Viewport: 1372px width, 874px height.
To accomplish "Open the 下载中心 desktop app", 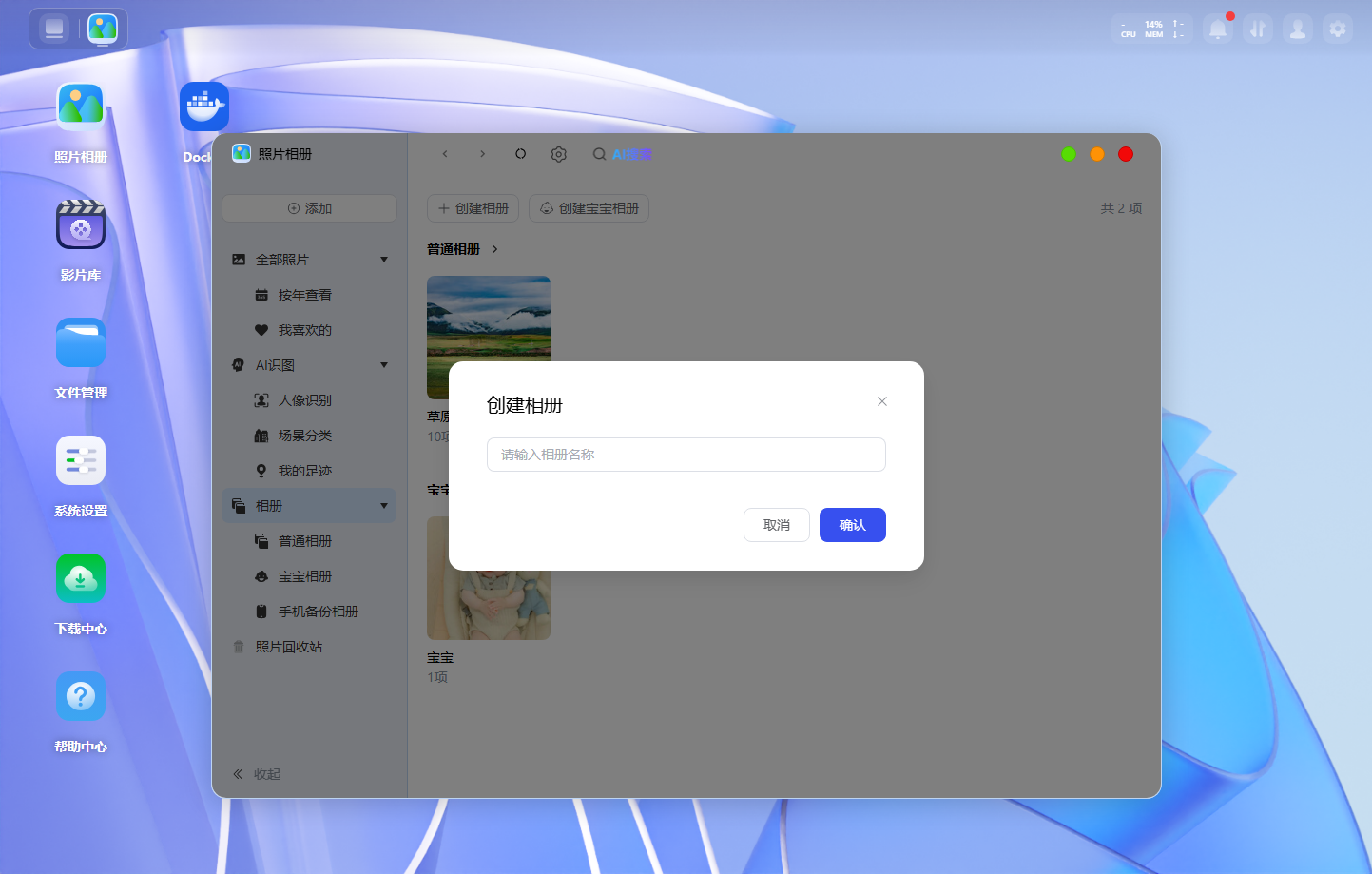I will pyautogui.click(x=81, y=578).
